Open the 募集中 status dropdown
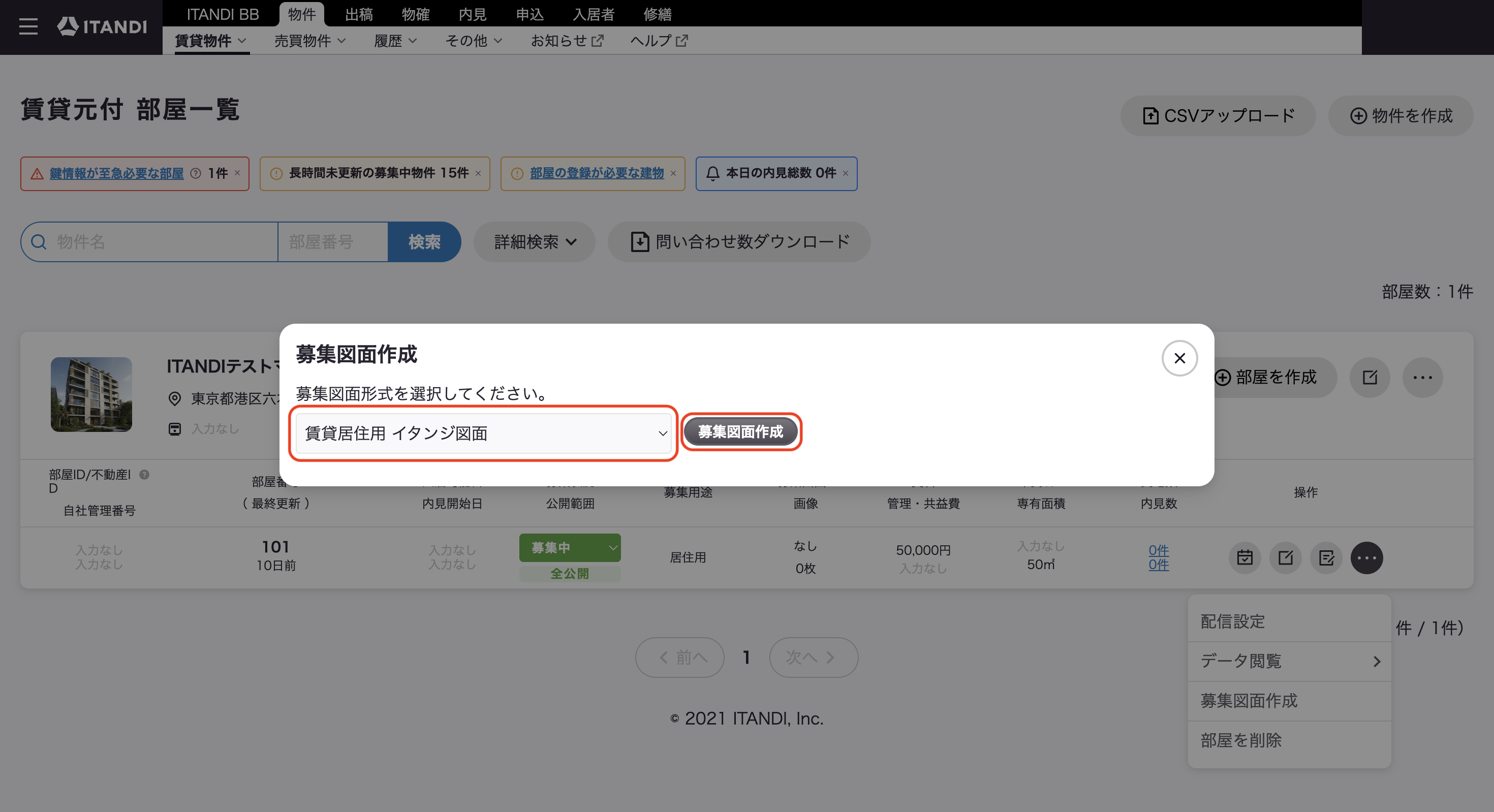This screenshot has height=812, width=1494. (x=570, y=548)
